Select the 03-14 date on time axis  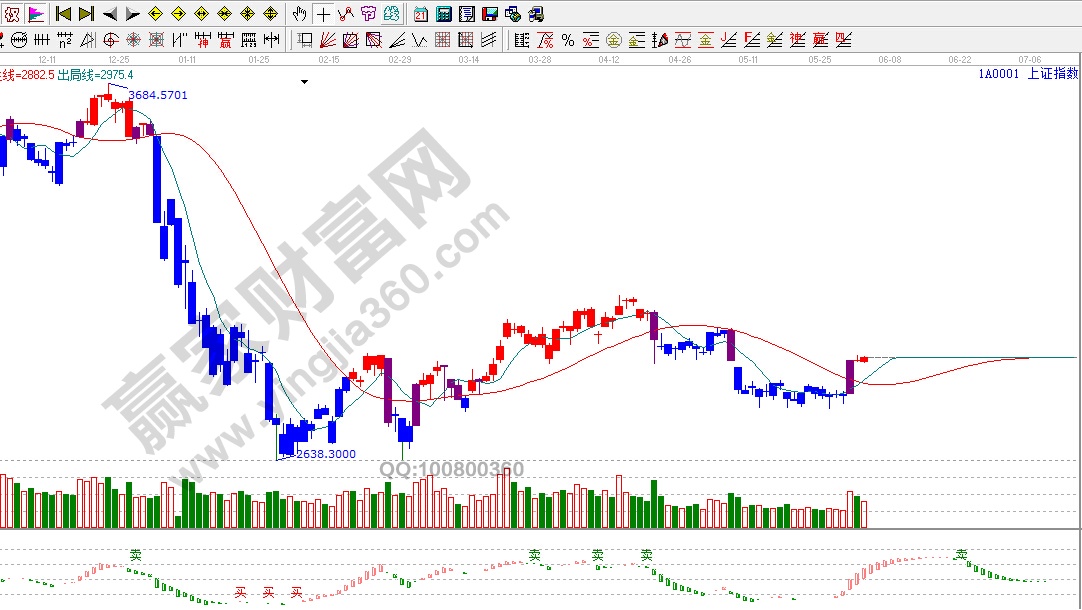tap(469, 60)
